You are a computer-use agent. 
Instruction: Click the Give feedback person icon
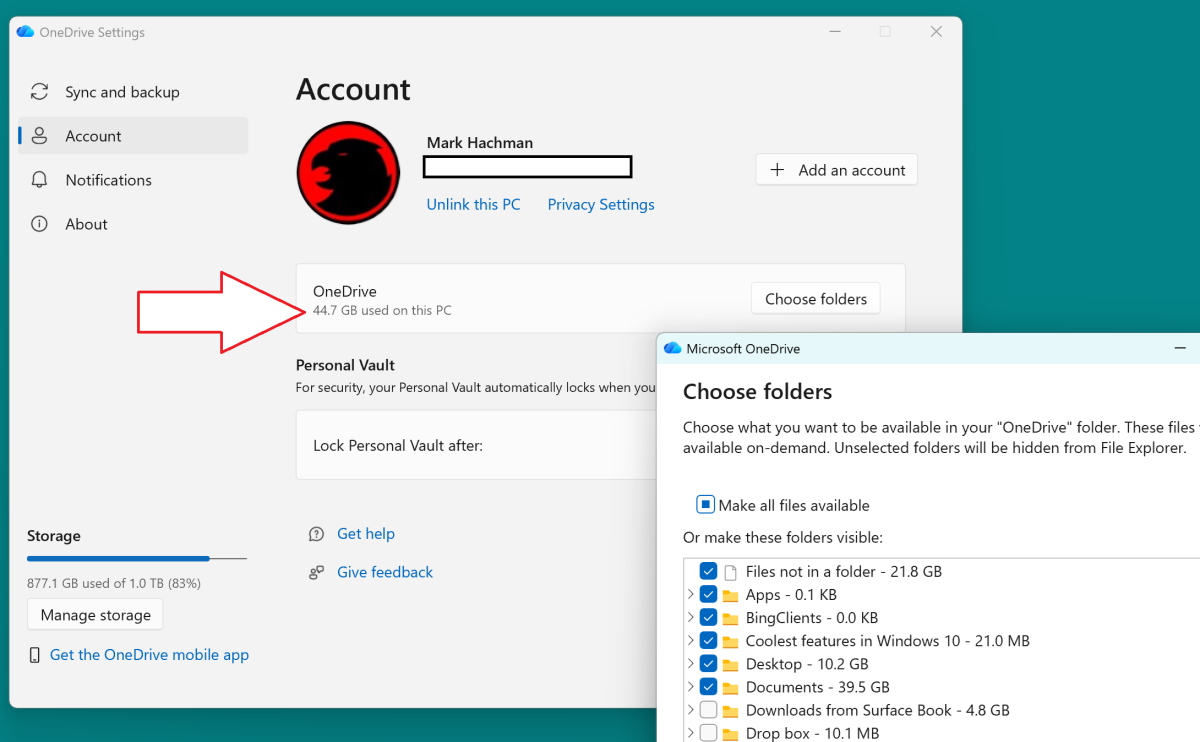[317, 572]
